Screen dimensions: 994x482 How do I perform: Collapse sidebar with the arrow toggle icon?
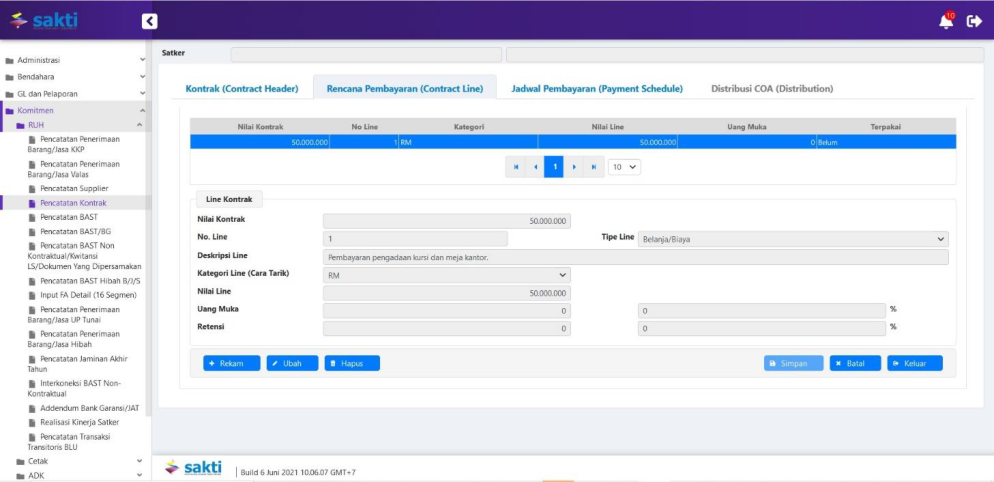(149, 21)
